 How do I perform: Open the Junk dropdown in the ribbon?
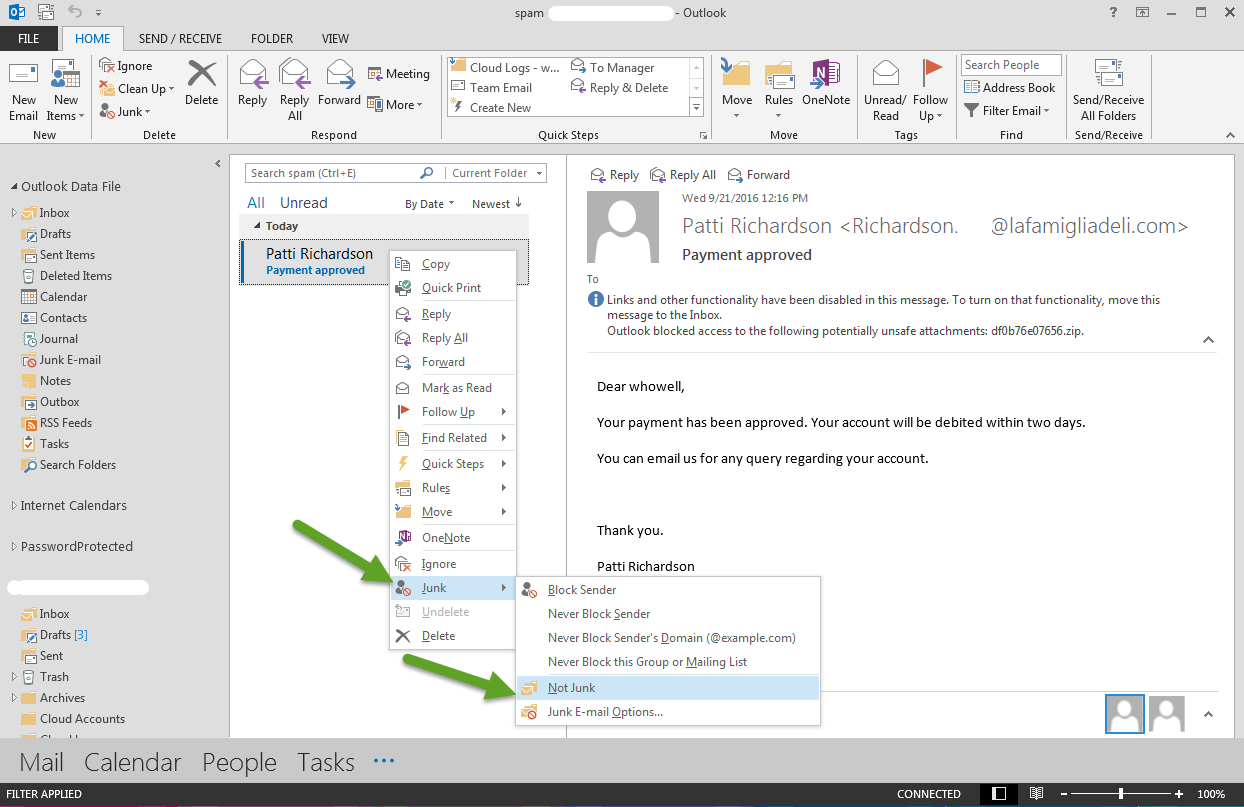tap(126, 112)
